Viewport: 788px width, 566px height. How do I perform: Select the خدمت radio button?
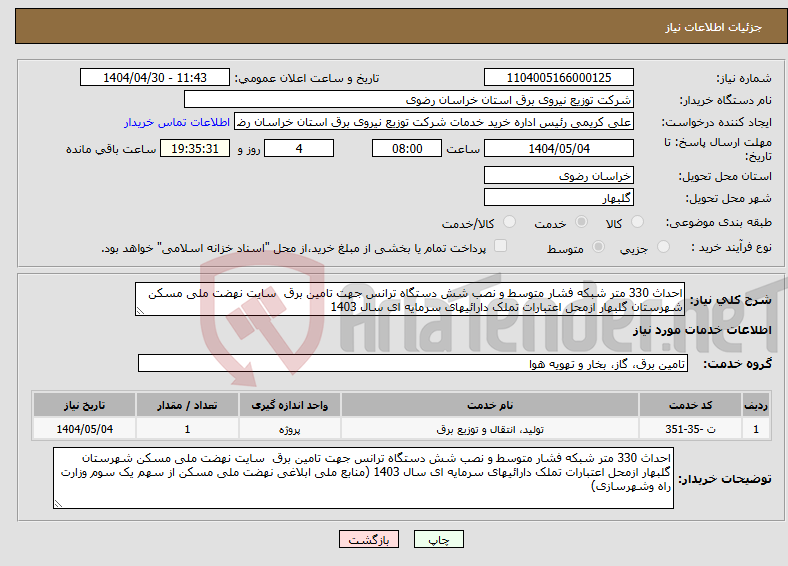581,222
